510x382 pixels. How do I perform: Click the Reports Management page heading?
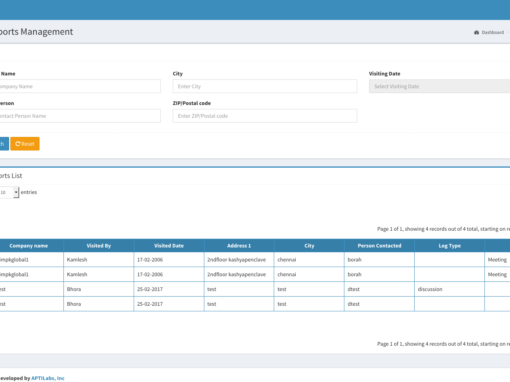(36, 32)
